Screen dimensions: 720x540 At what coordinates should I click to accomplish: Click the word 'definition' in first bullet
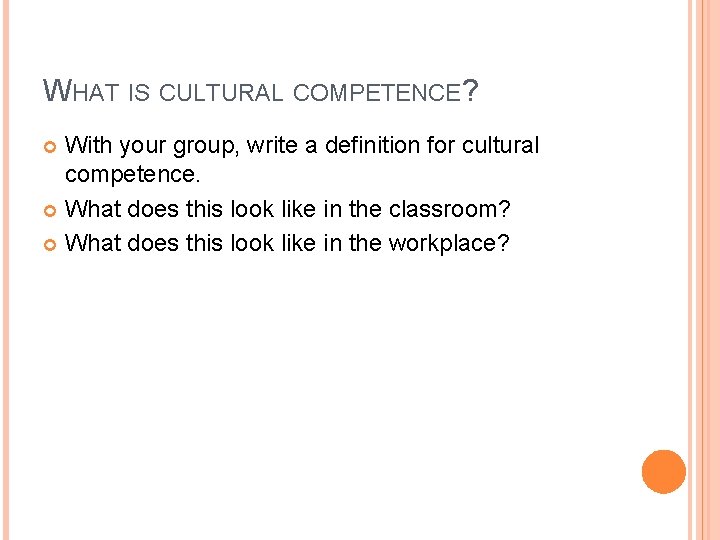pyautogui.click(x=372, y=145)
